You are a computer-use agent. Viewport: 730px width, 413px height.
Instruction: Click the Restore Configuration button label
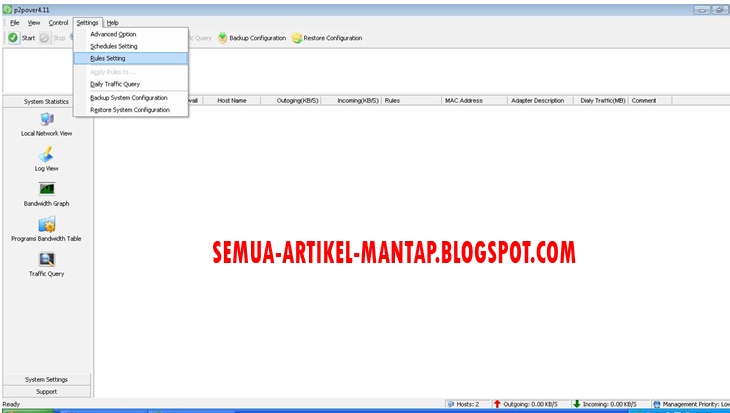click(332, 38)
